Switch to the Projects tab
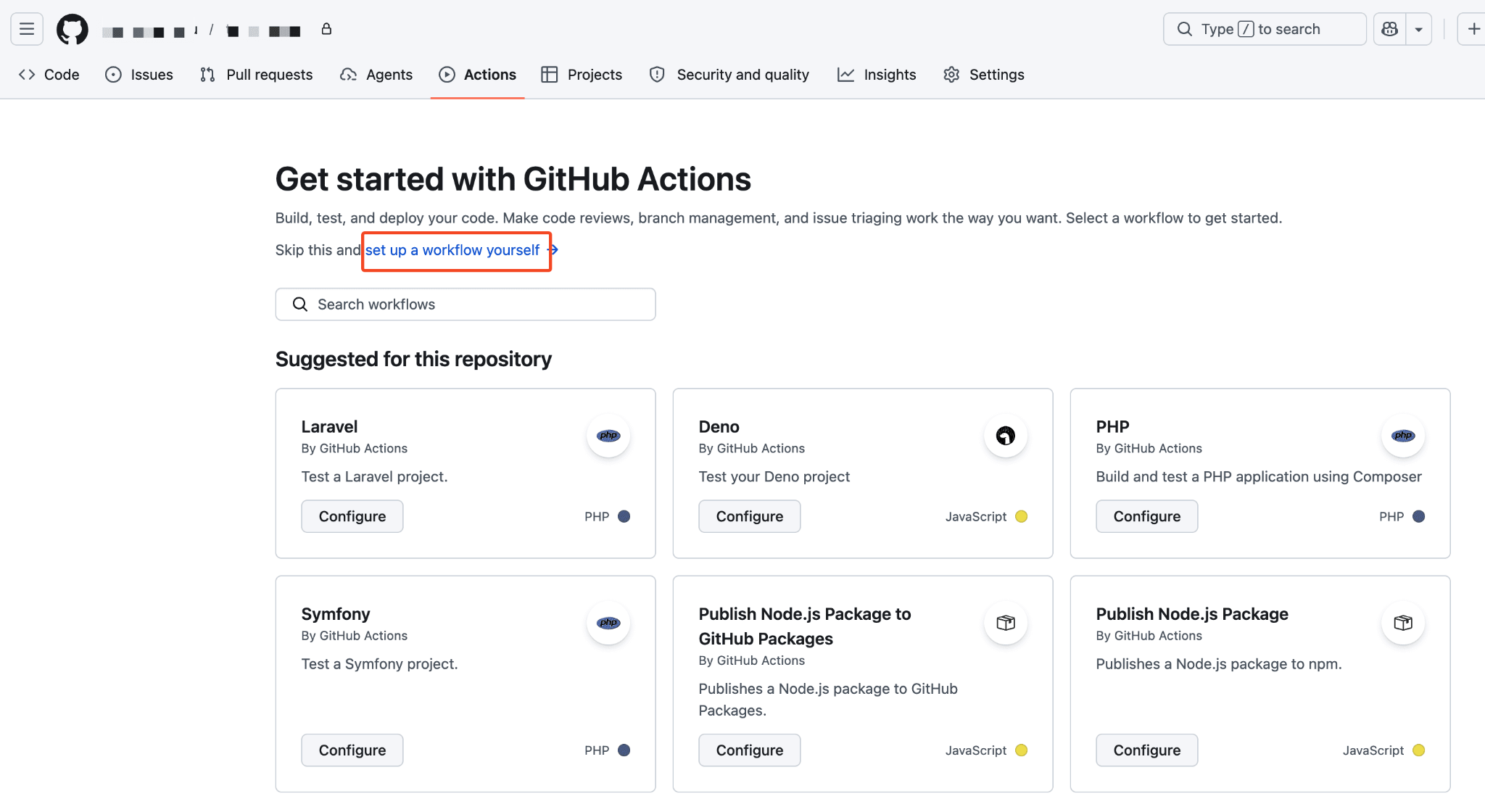Viewport: 1485px width, 812px height. (x=581, y=74)
